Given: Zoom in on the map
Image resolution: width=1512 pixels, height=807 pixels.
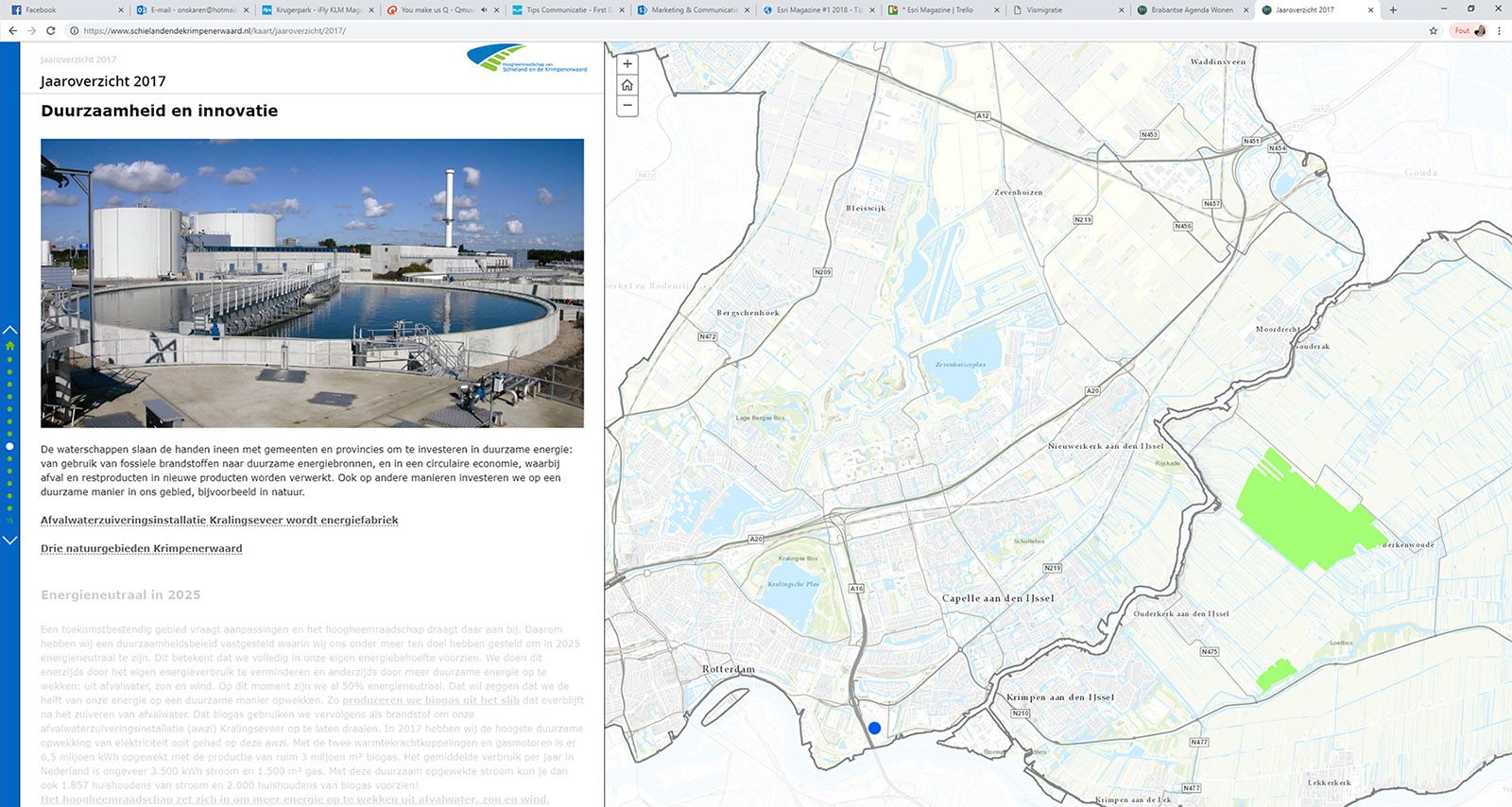Looking at the screenshot, I should click(627, 64).
